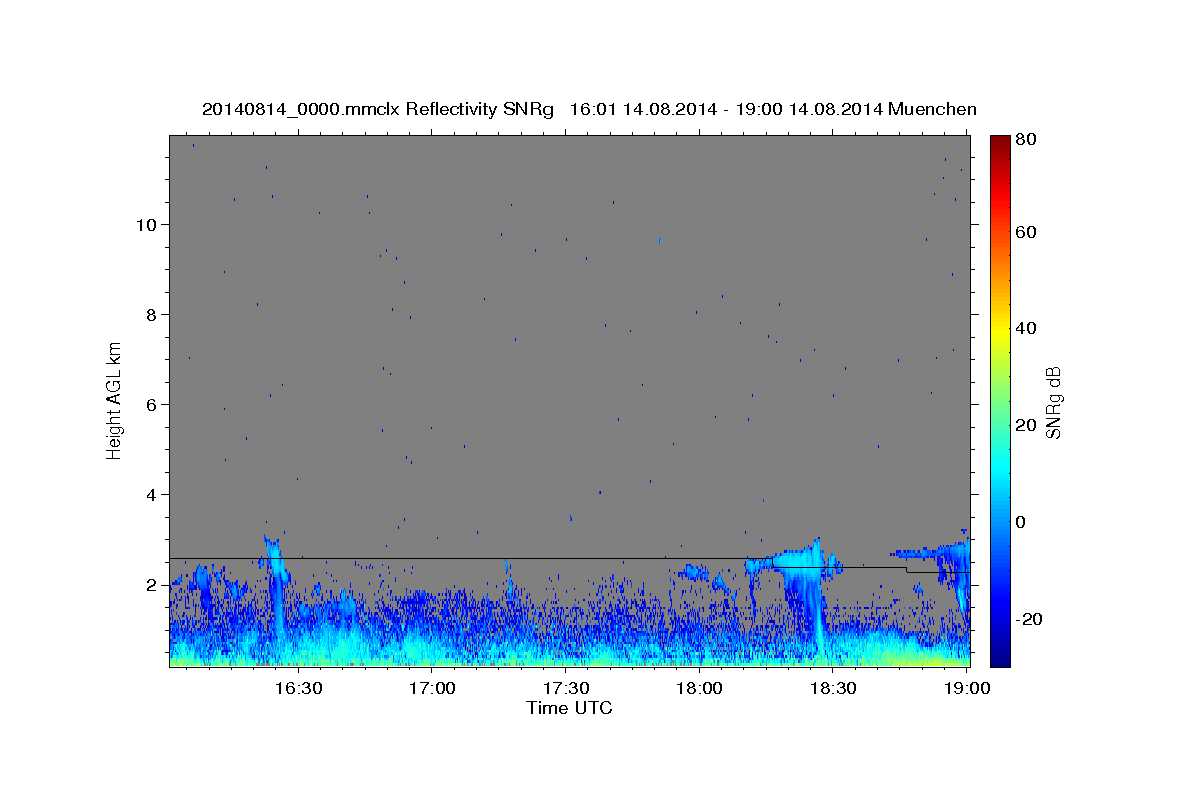Click the colorbar value 60
The height and width of the screenshot is (800, 1200).
[1027, 232]
